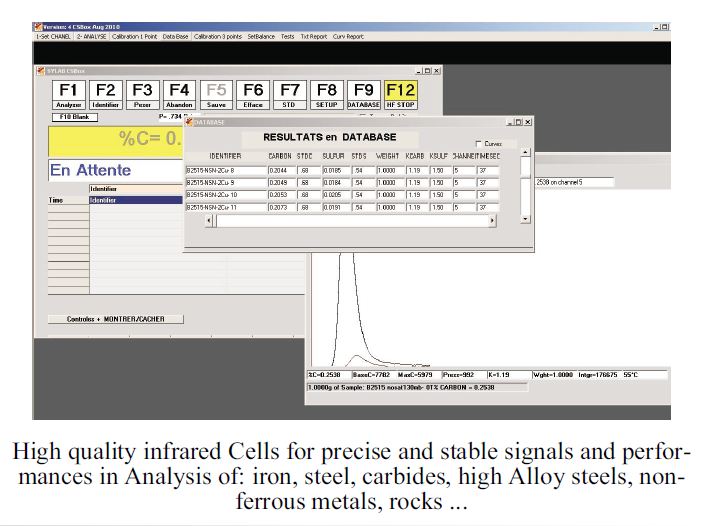
Task: Click the F10 Blank button
Action: (x=68, y=117)
